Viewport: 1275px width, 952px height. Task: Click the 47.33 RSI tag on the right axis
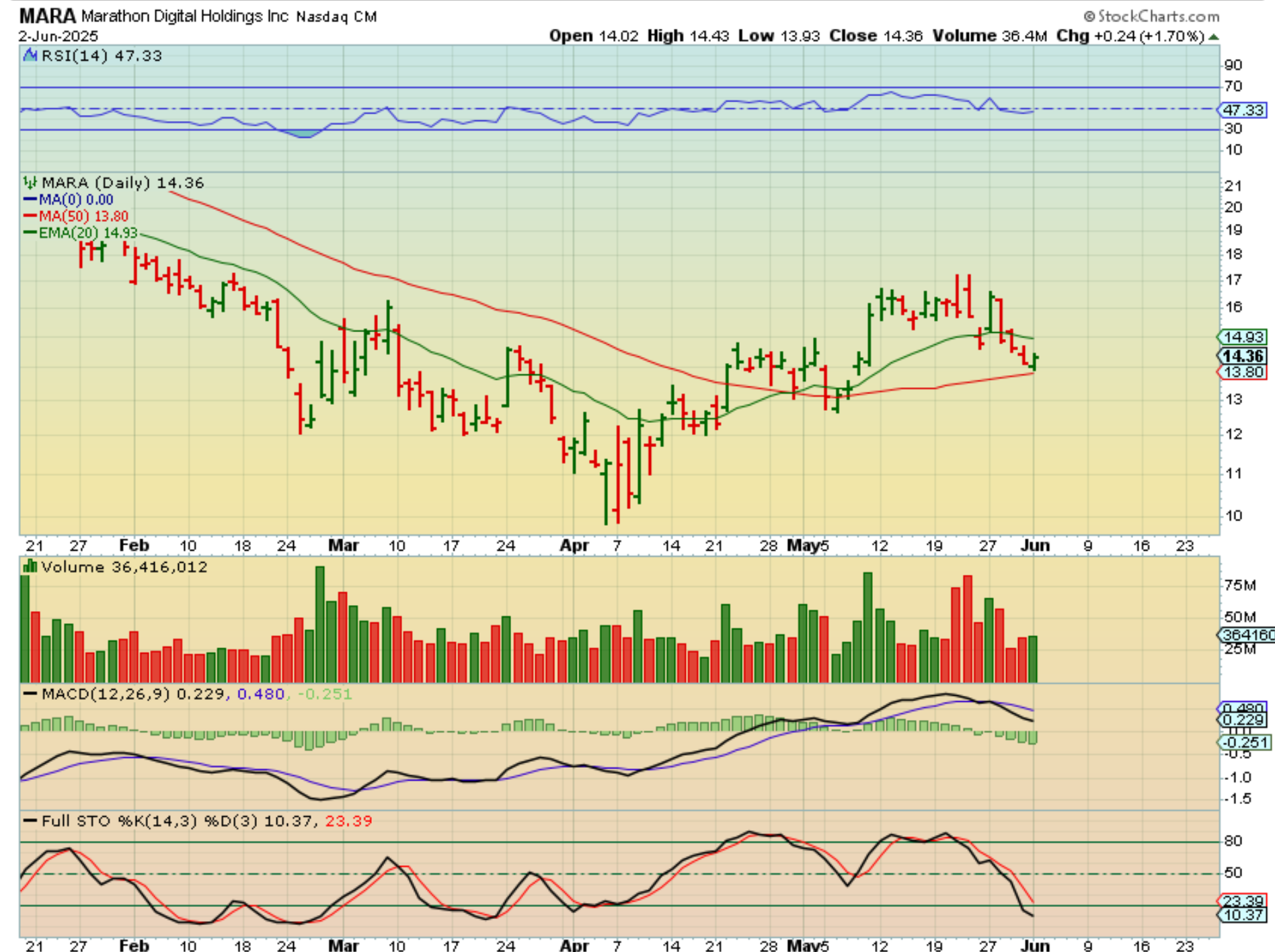(1243, 110)
